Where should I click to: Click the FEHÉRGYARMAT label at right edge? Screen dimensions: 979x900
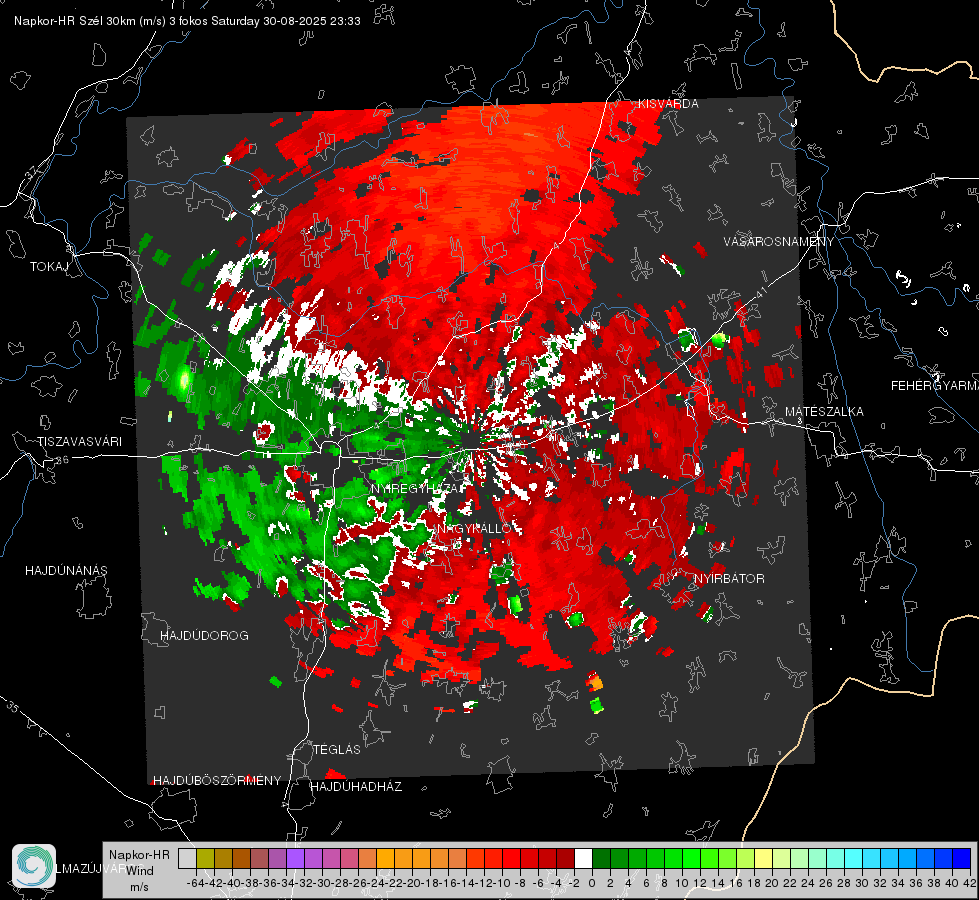coord(935,386)
